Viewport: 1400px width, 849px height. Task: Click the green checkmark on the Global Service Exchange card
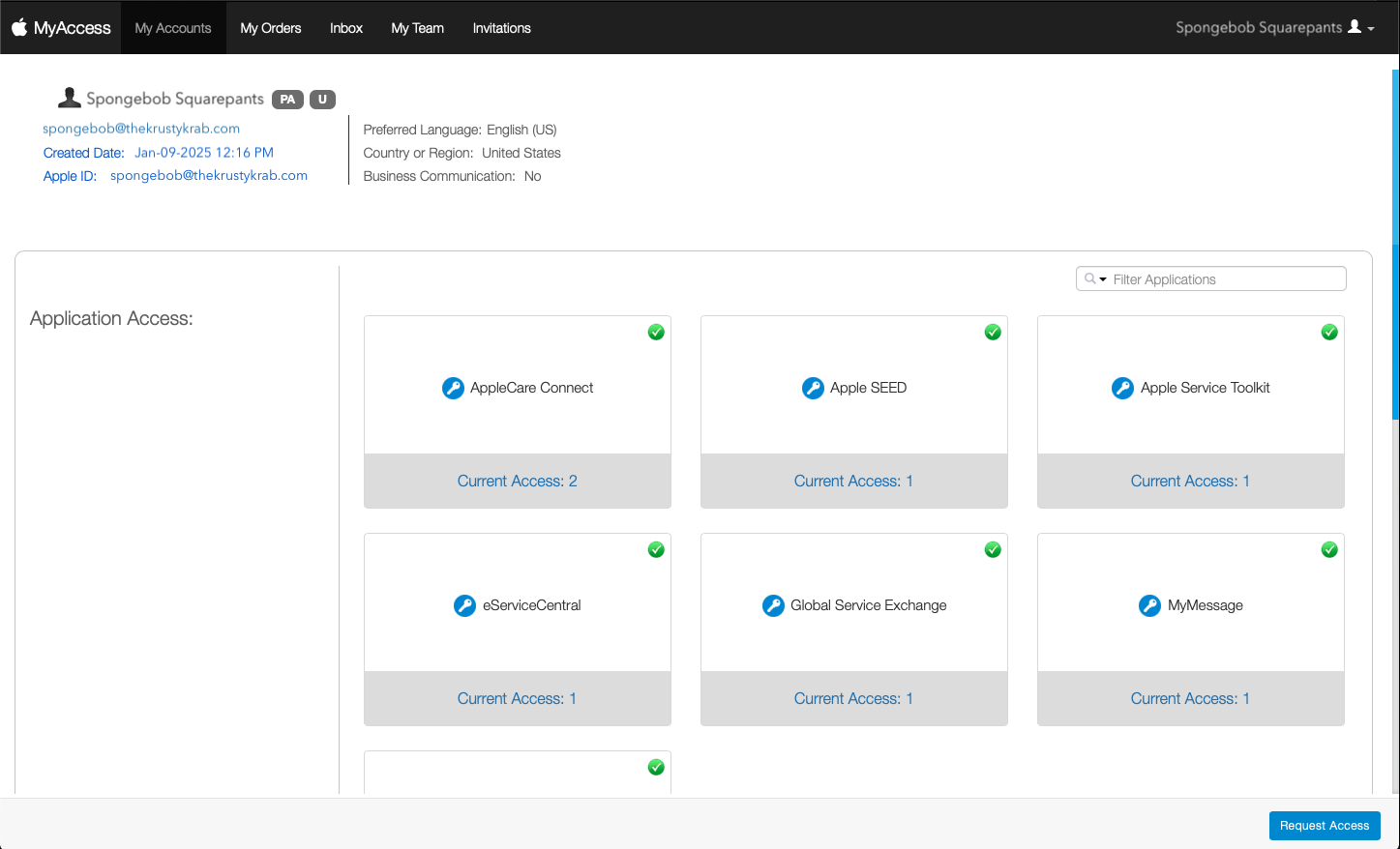click(993, 549)
